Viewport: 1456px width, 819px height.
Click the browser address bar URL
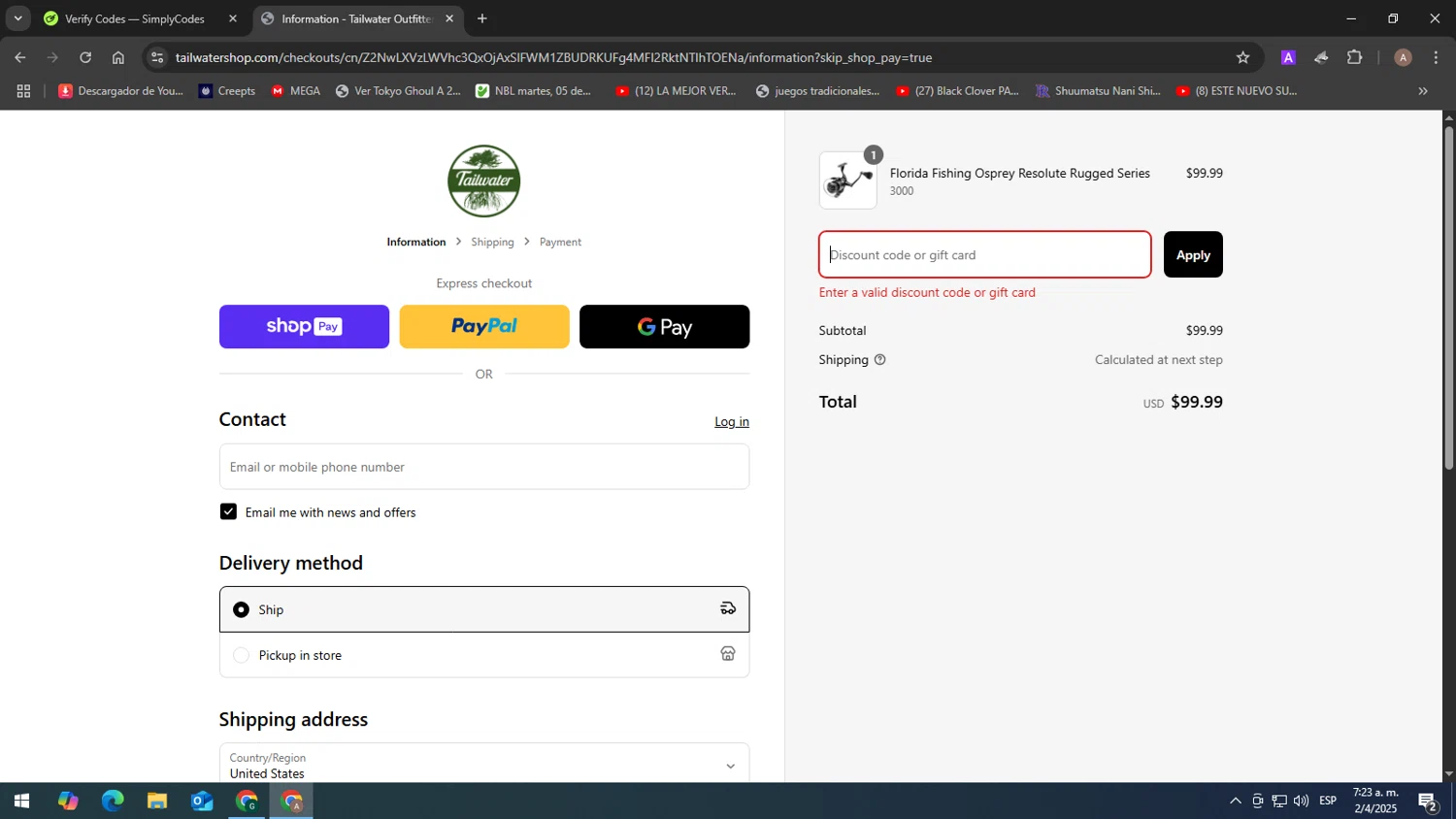point(553,57)
